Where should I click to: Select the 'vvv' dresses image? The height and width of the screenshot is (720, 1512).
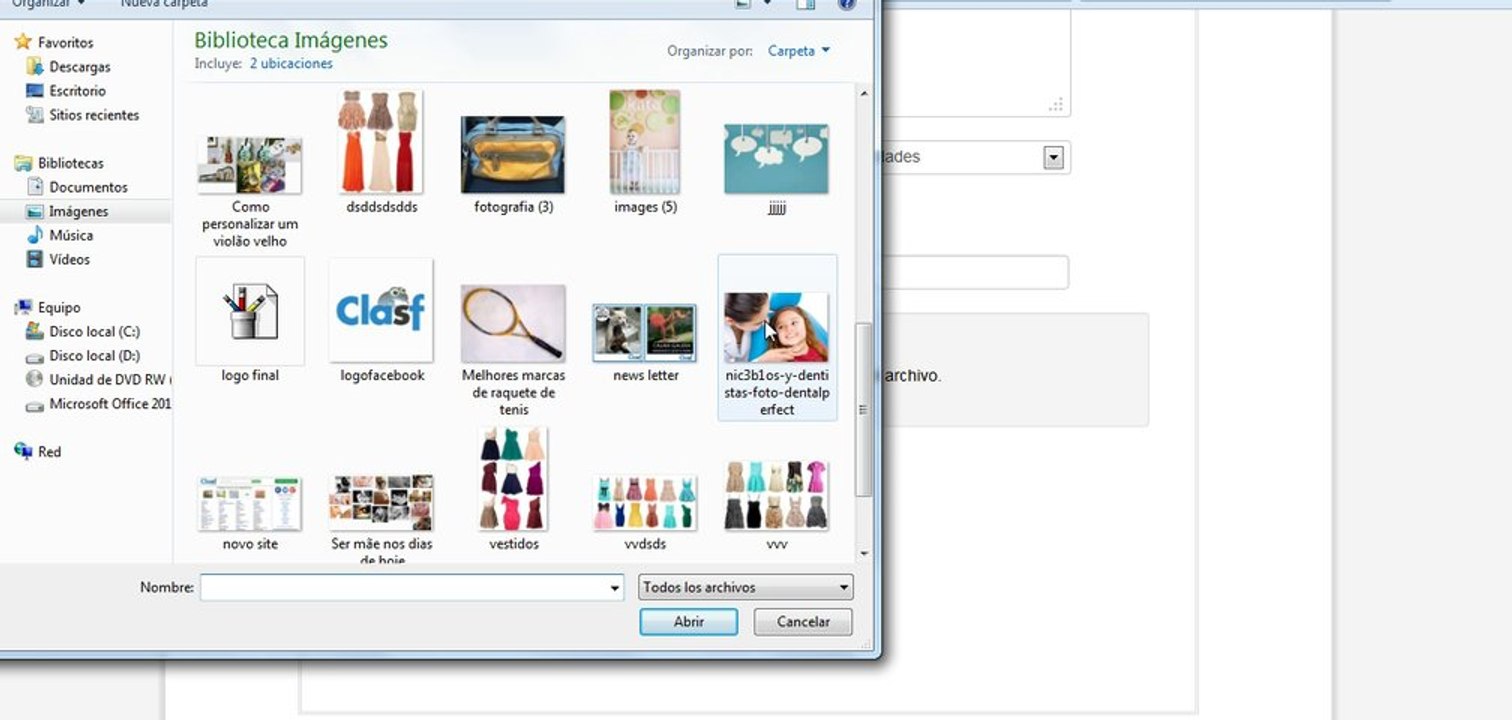click(x=777, y=505)
